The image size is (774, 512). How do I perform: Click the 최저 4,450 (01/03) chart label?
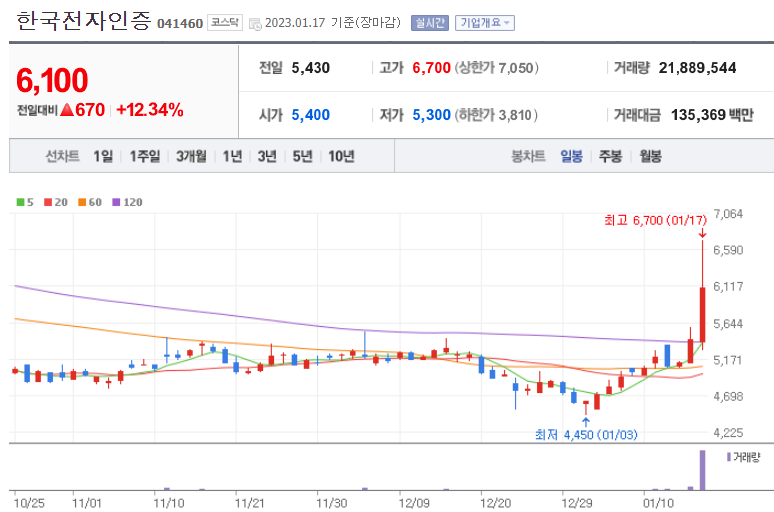coord(586,434)
